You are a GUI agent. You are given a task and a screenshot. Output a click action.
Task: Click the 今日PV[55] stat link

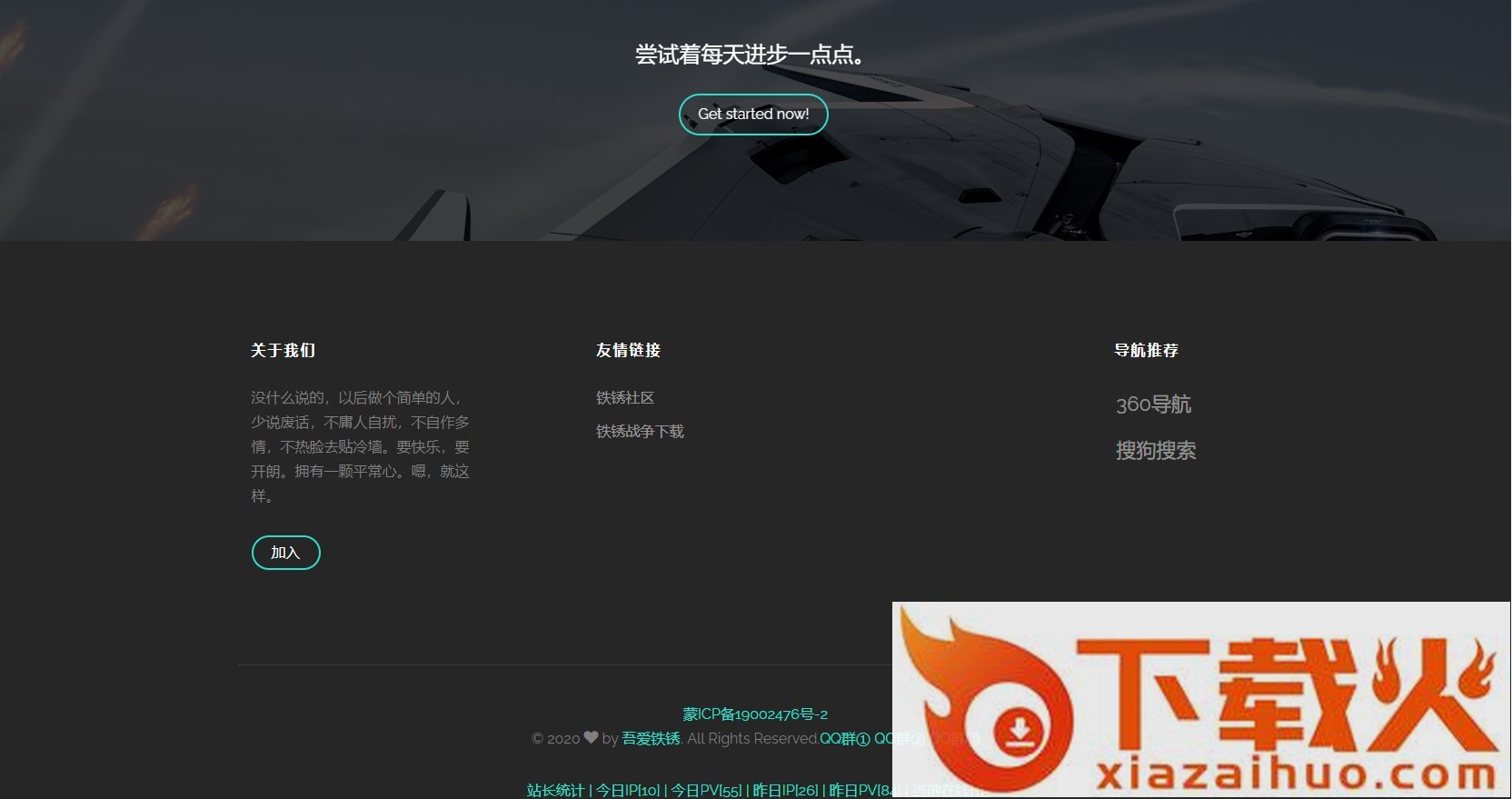(x=706, y=791)
